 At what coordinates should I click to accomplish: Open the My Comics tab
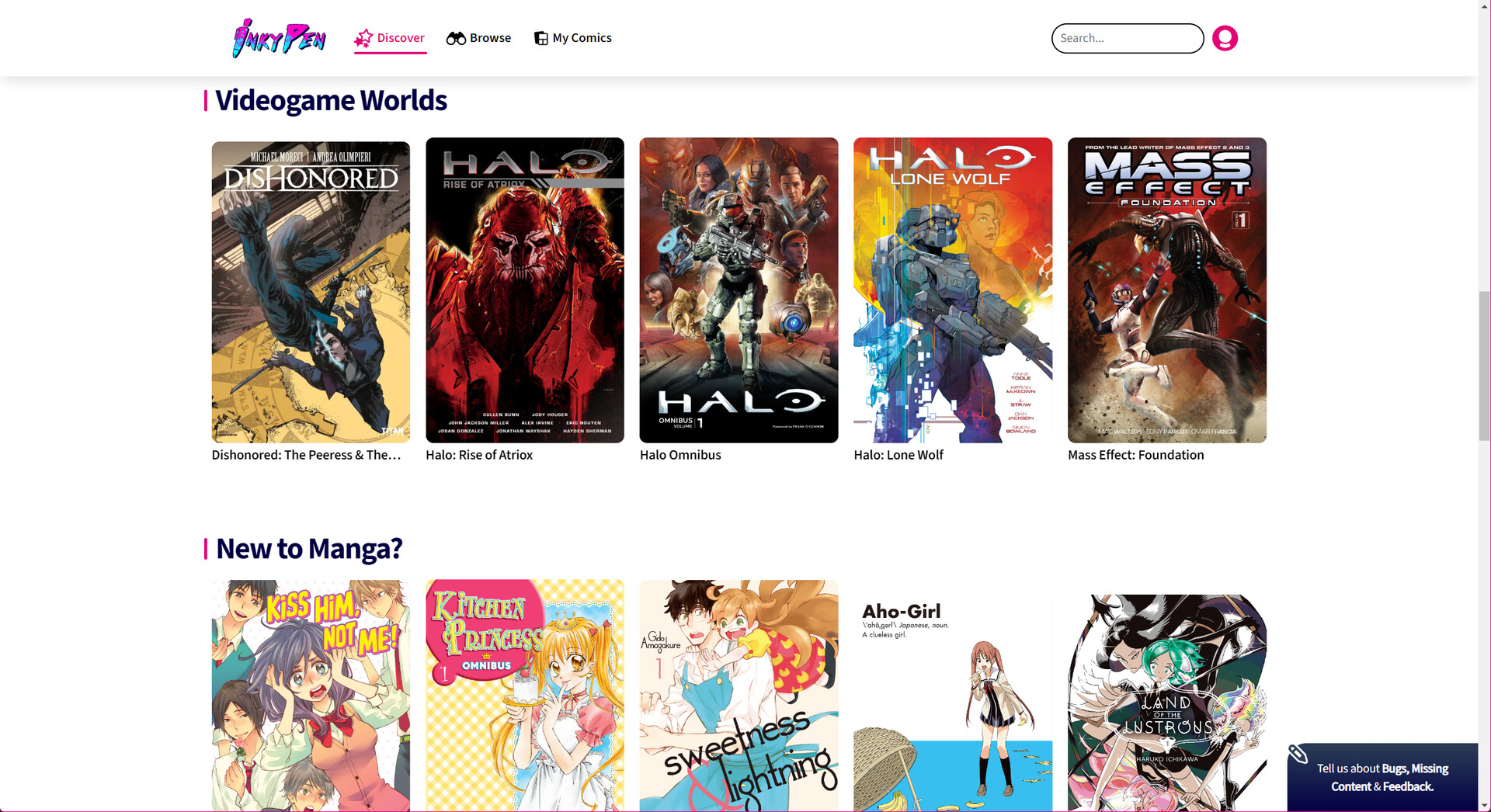point(573,38)
